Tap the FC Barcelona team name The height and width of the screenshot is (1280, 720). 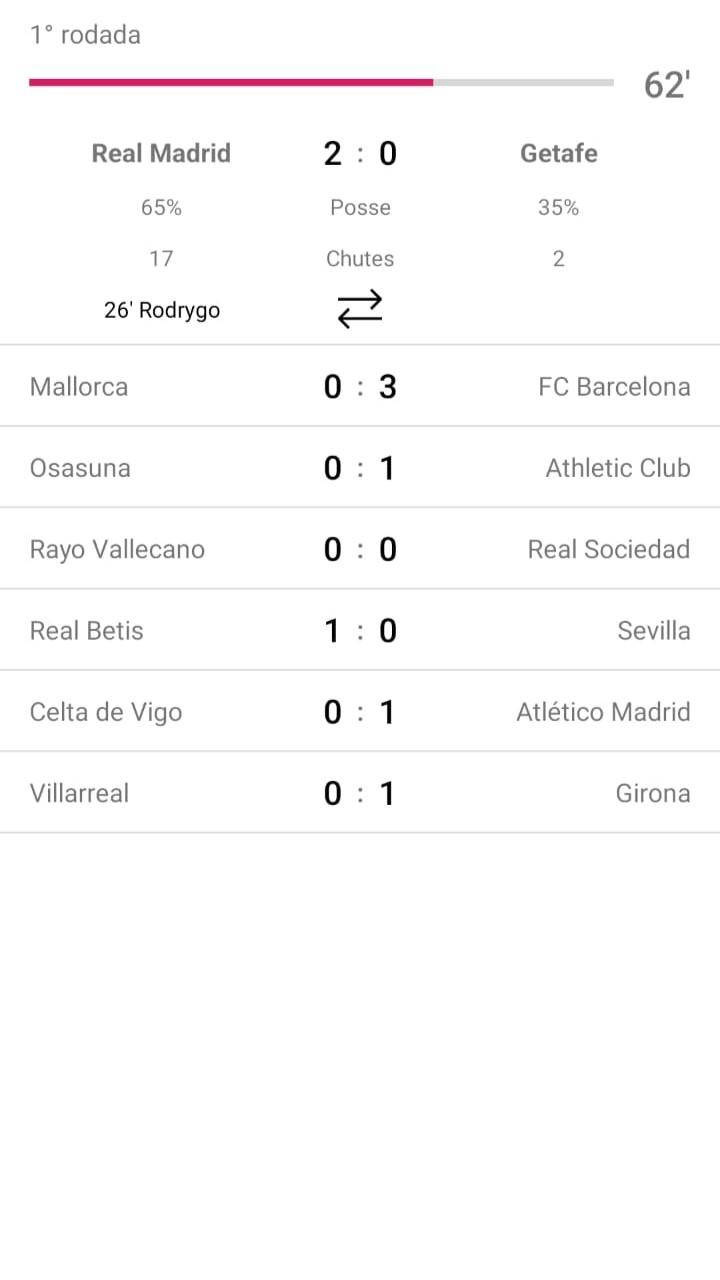(x=613, y=387)
